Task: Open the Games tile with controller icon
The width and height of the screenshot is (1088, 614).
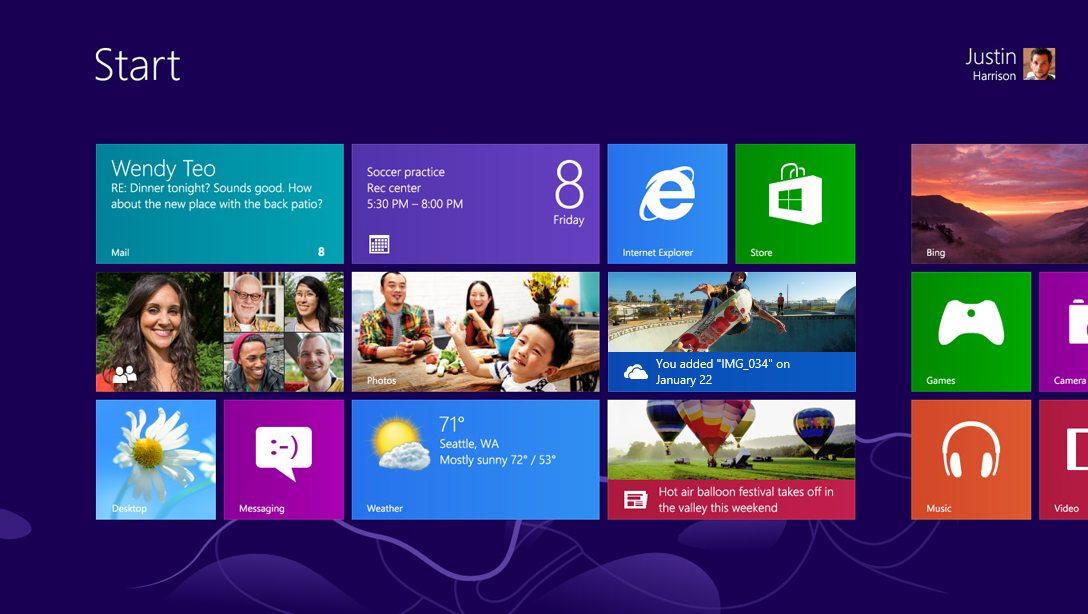Action: pos(970,331)
